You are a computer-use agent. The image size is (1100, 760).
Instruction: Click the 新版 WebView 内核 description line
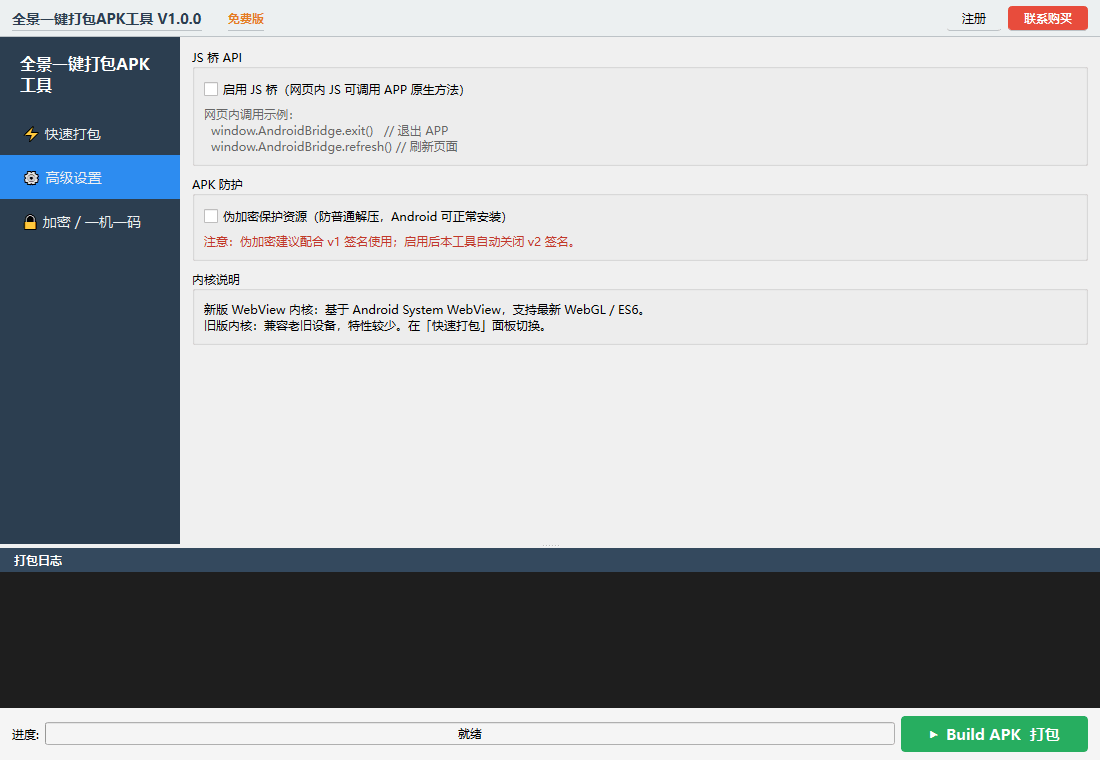click(x=424, y=309)
